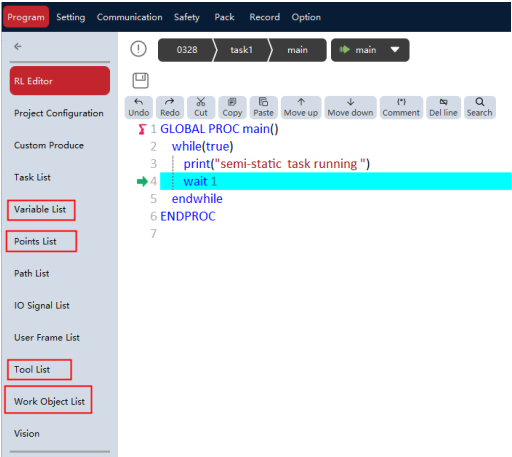
Task: Undo the last edit
Action: point(139,107)
